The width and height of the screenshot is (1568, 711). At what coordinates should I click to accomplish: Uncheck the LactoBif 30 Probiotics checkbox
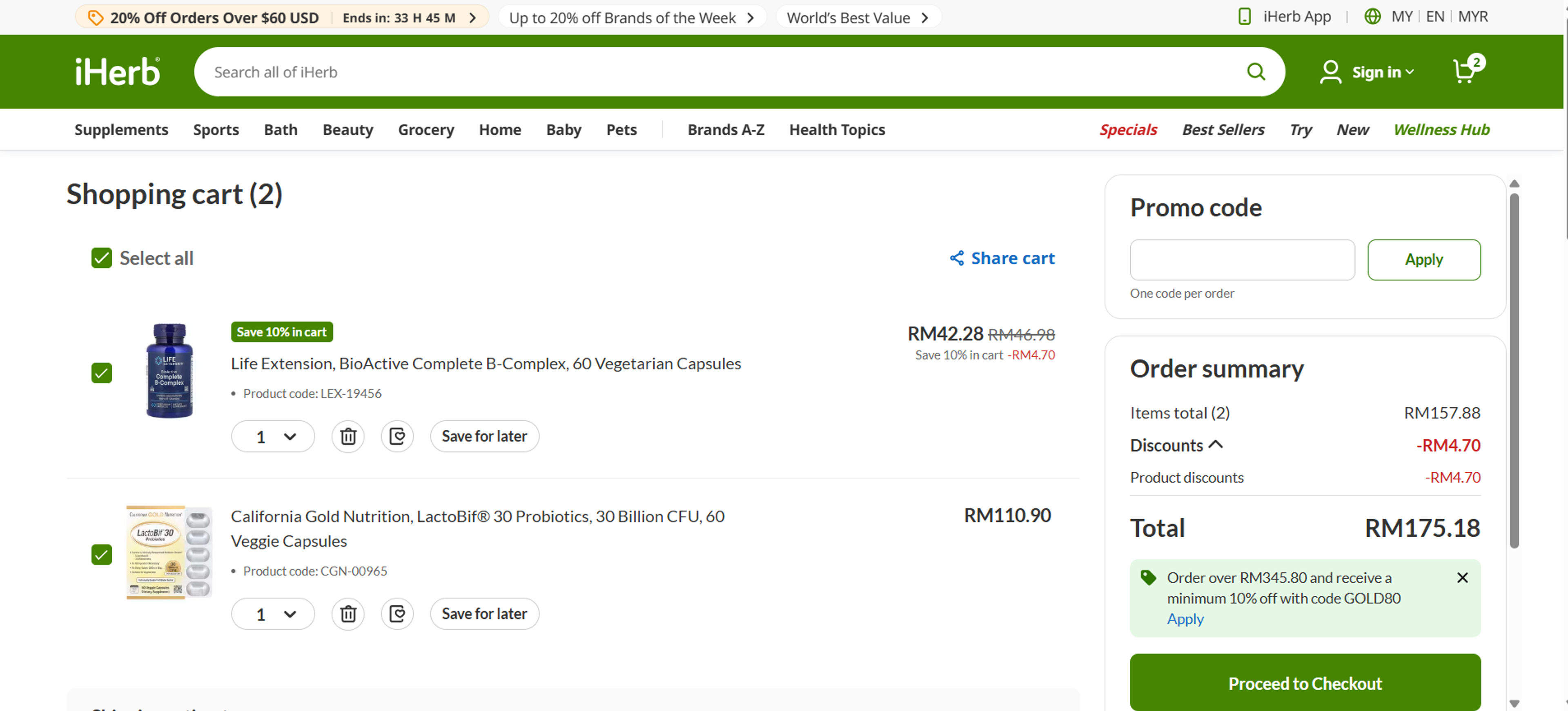[x=102, y=555]
